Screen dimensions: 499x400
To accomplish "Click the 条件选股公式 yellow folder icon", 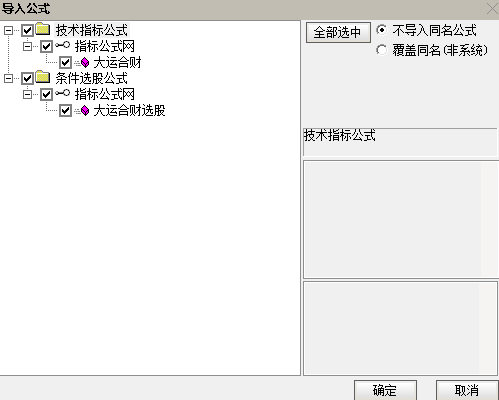I will coord(43,77).
